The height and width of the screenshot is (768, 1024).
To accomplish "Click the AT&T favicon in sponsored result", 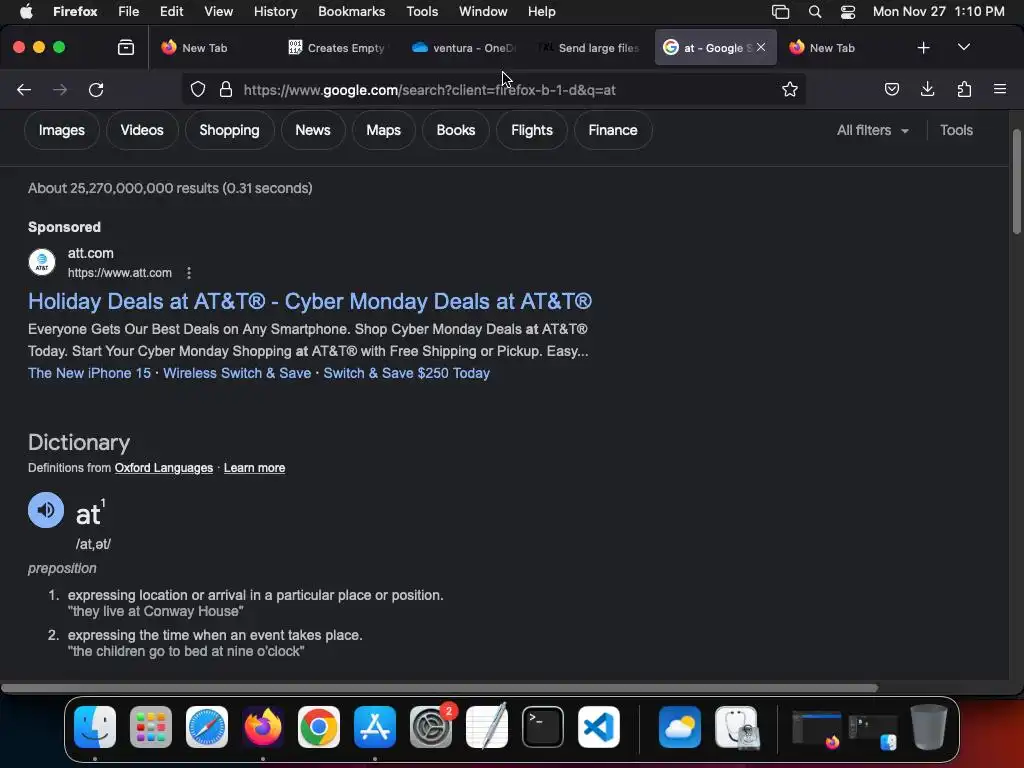I will pos(42,263).
